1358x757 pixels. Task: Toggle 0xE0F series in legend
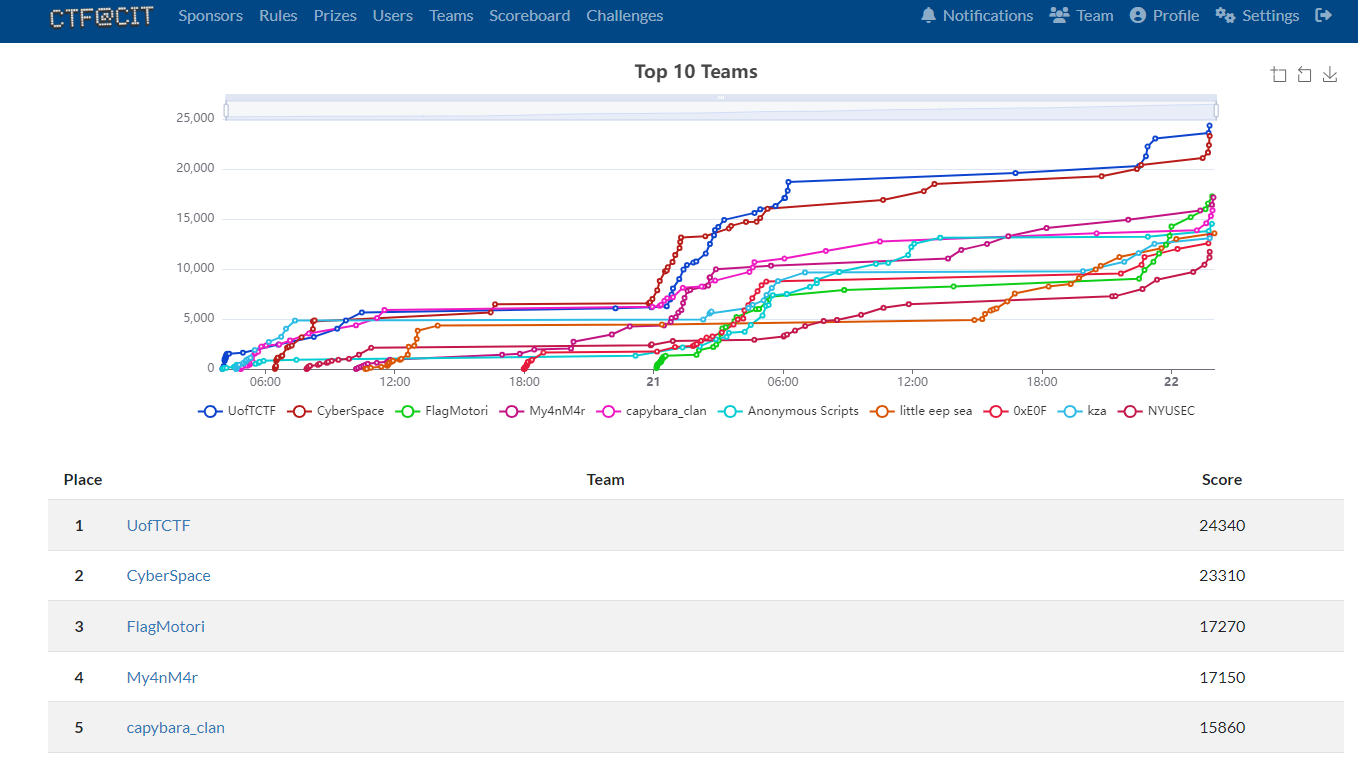1016,411
